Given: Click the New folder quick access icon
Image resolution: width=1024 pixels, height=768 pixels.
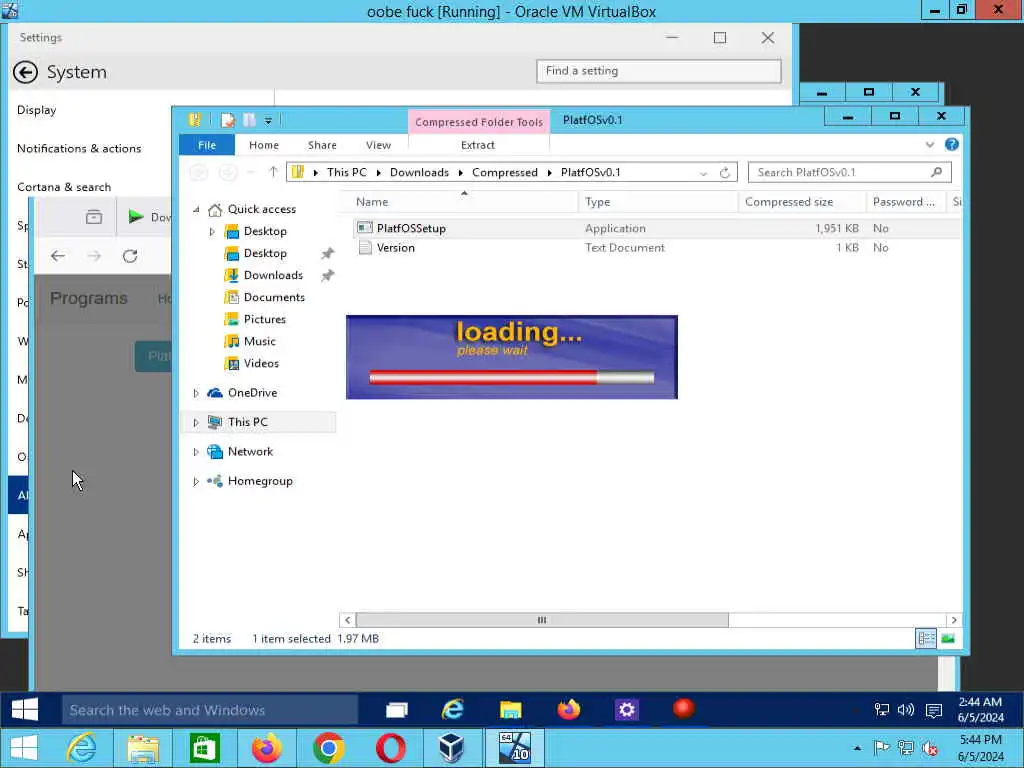Looking at the screenshot, I should click(249, 120).
